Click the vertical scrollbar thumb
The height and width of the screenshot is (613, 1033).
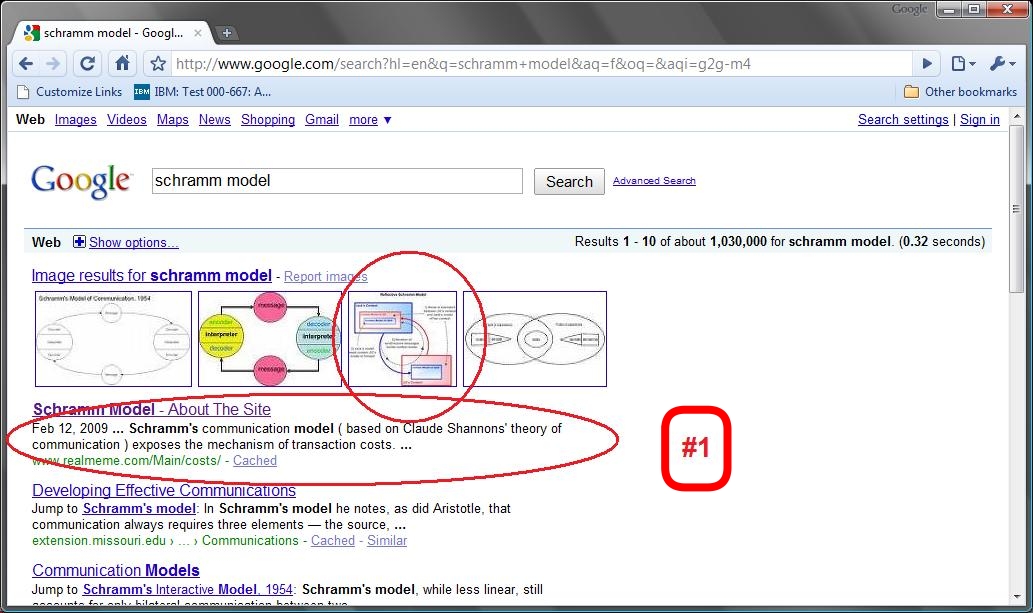(x=1017, y=209)
